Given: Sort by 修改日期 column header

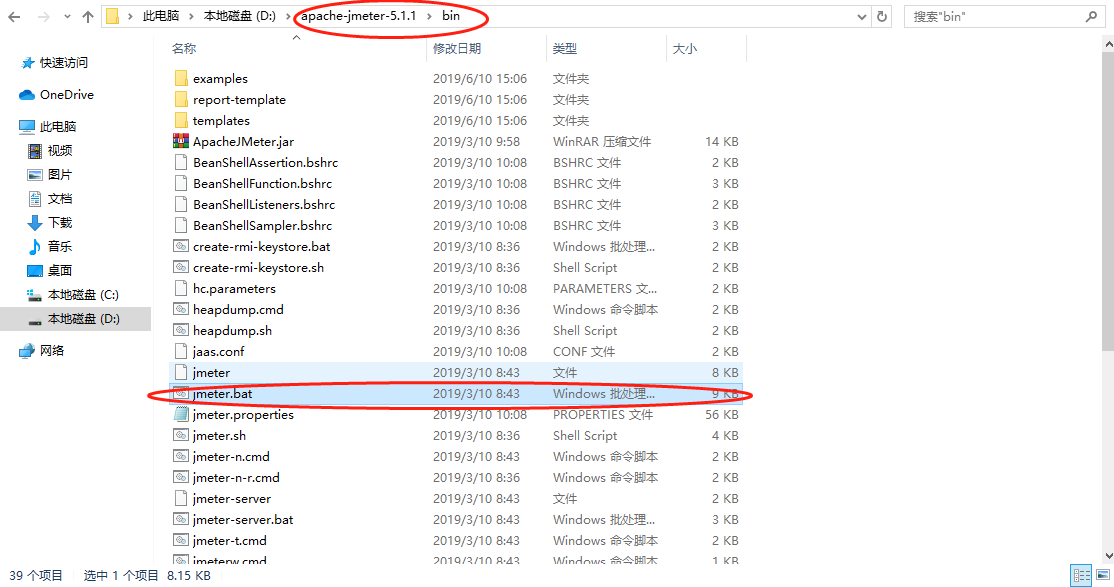Looking at the screenshot, I should point(457,48).
